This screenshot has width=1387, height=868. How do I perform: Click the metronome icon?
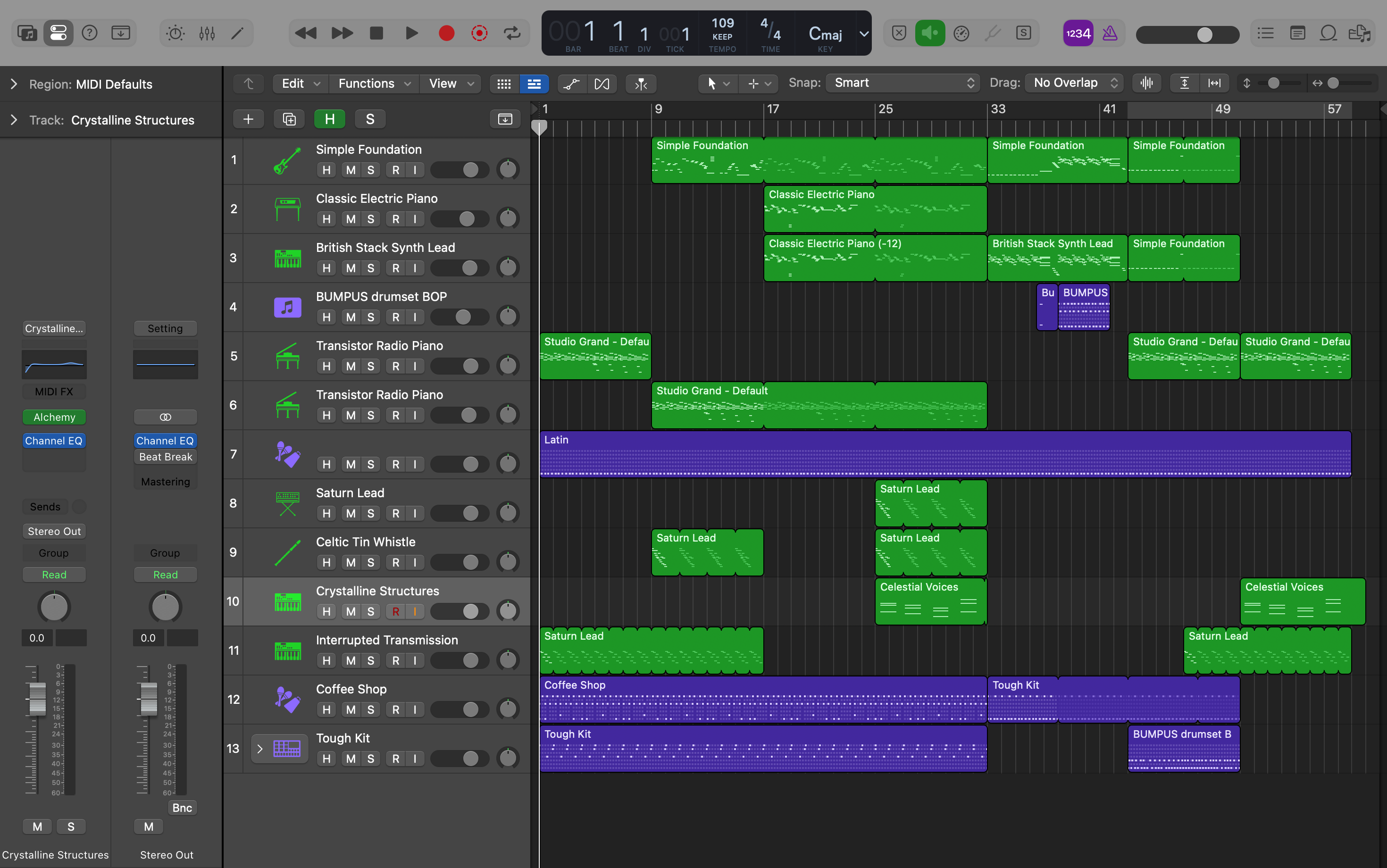coord(1110,33)
